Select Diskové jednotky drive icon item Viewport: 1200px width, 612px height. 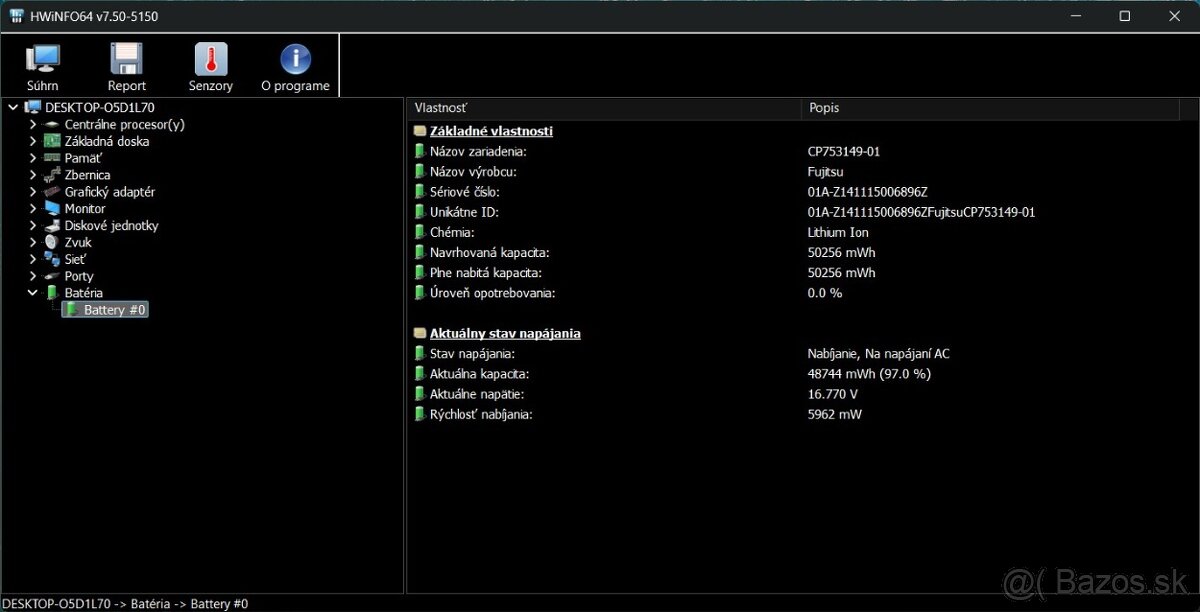coord(53,226)
